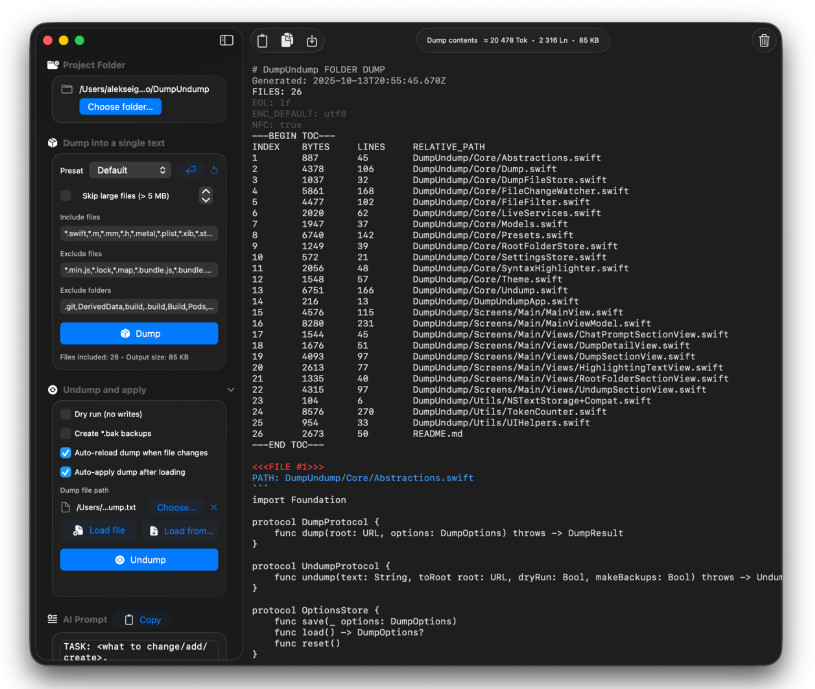
Task: Click the cube icon next to 'Dump into a single text'
Action: click(52, 142)
